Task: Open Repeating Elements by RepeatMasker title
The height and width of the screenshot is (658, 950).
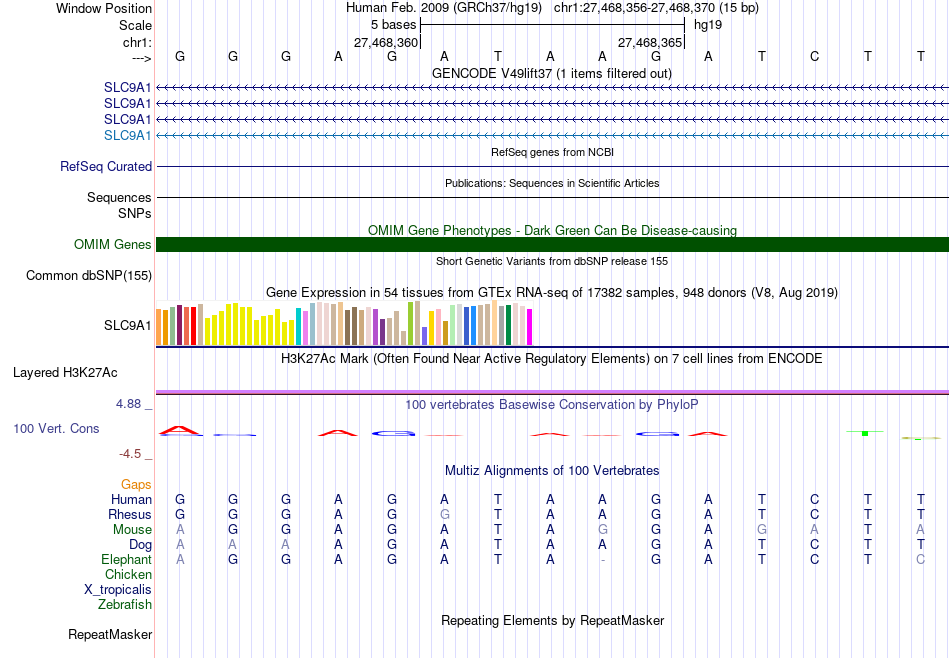Action: [552, 620]
